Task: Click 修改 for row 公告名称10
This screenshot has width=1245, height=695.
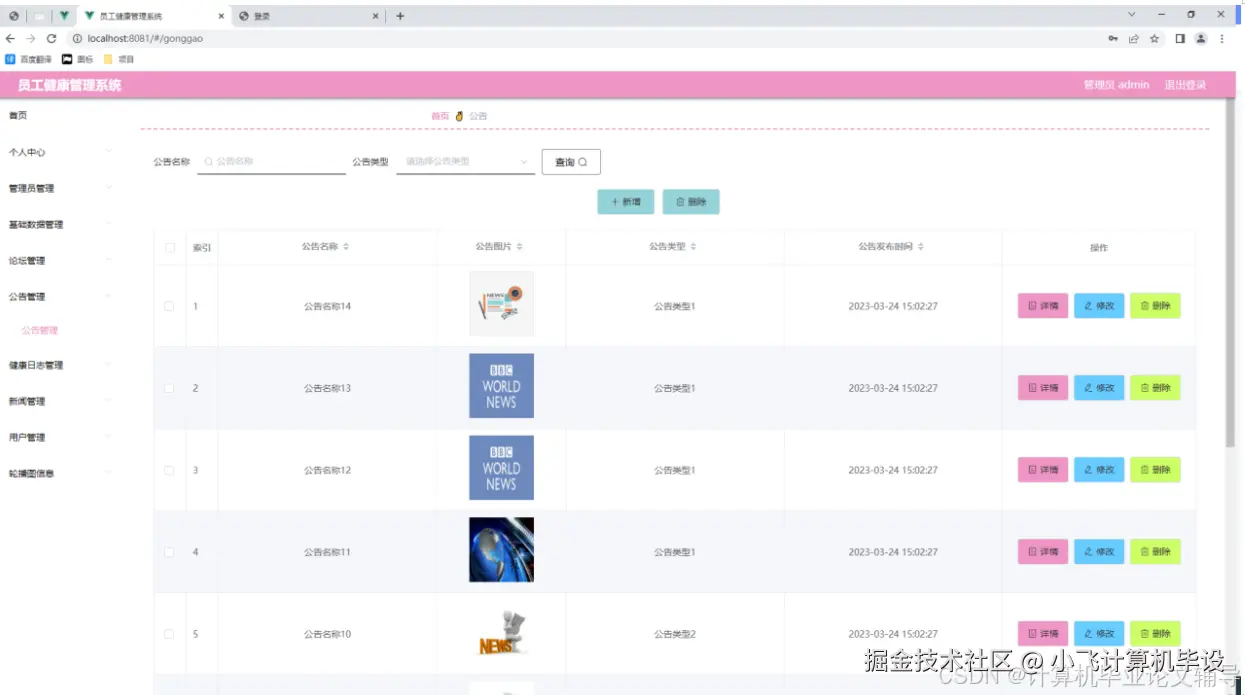Action: coord(1099,634)
